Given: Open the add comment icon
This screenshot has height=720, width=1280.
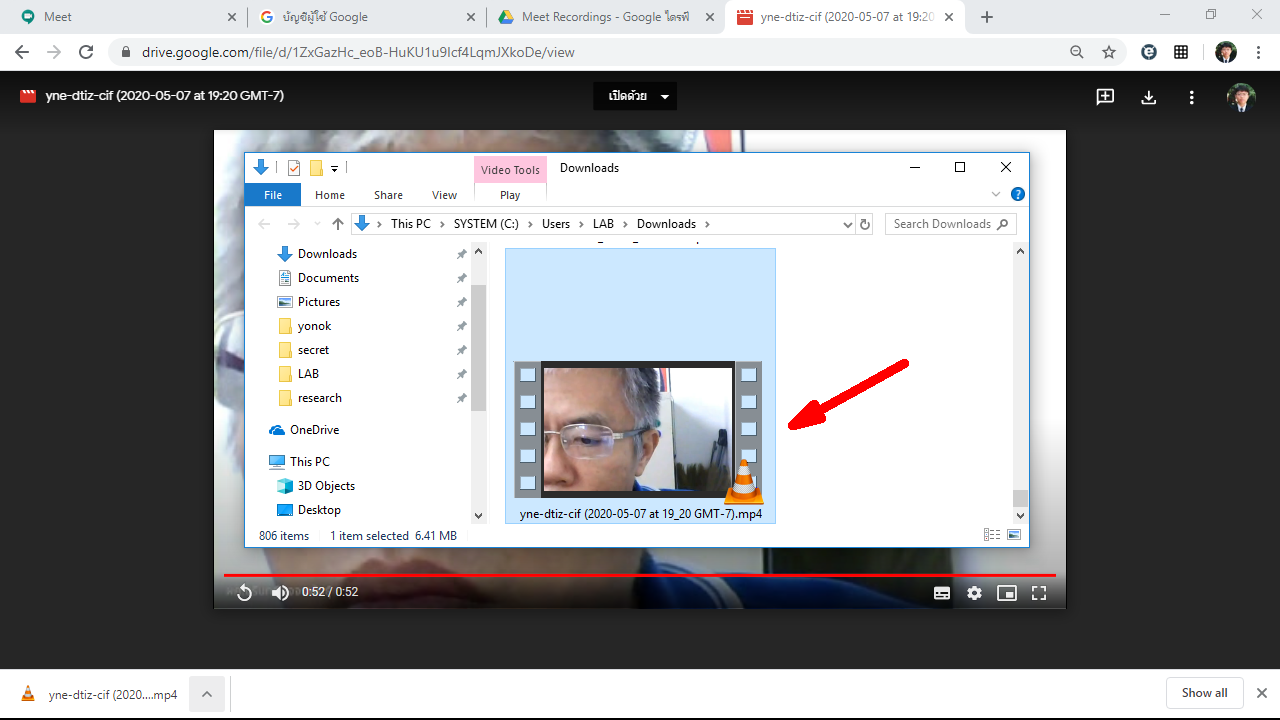Looking at the screenshot, I should (x=1105, y=97).
